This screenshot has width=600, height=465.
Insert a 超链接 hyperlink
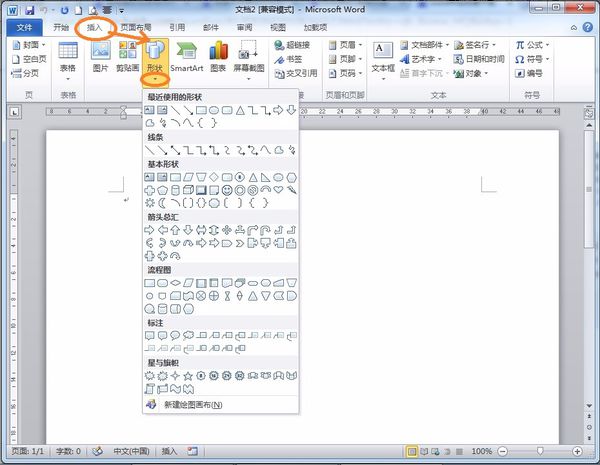[x=292, y=45]
